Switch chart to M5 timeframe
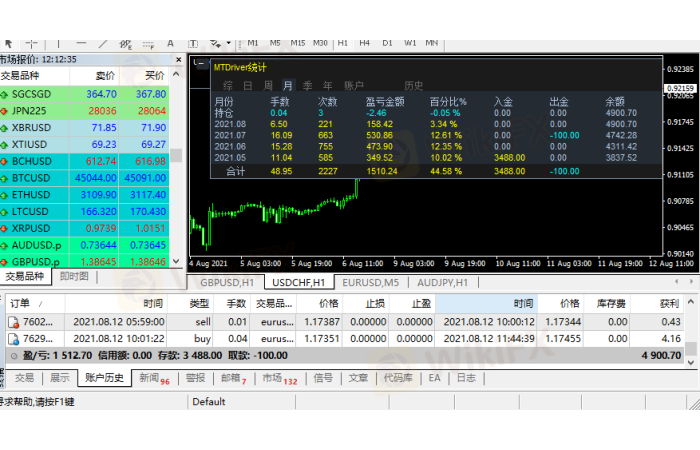Screen dimensions: 700x450 pos(275,43)
